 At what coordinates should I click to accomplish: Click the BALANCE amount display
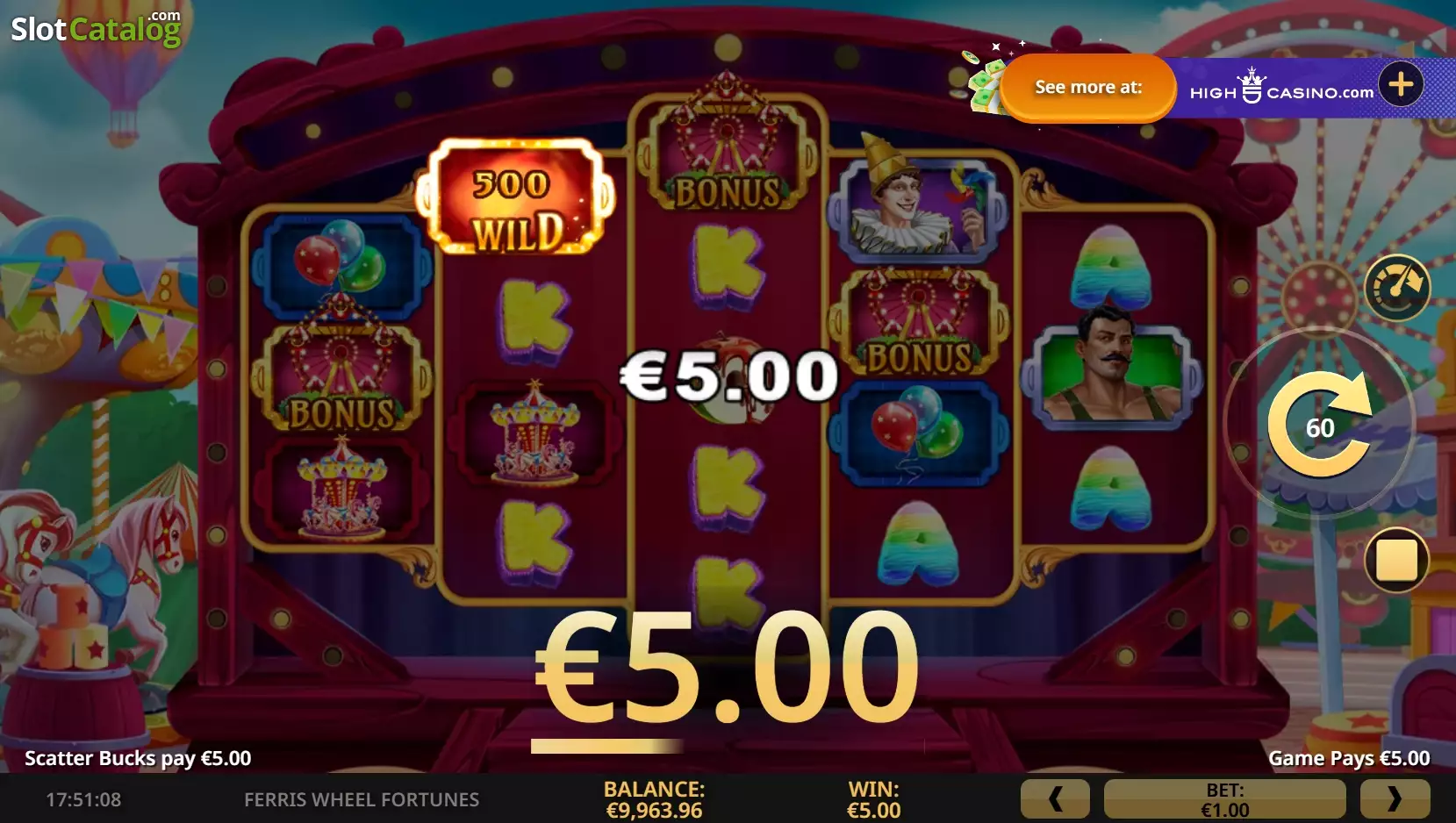tap(654, 799)
